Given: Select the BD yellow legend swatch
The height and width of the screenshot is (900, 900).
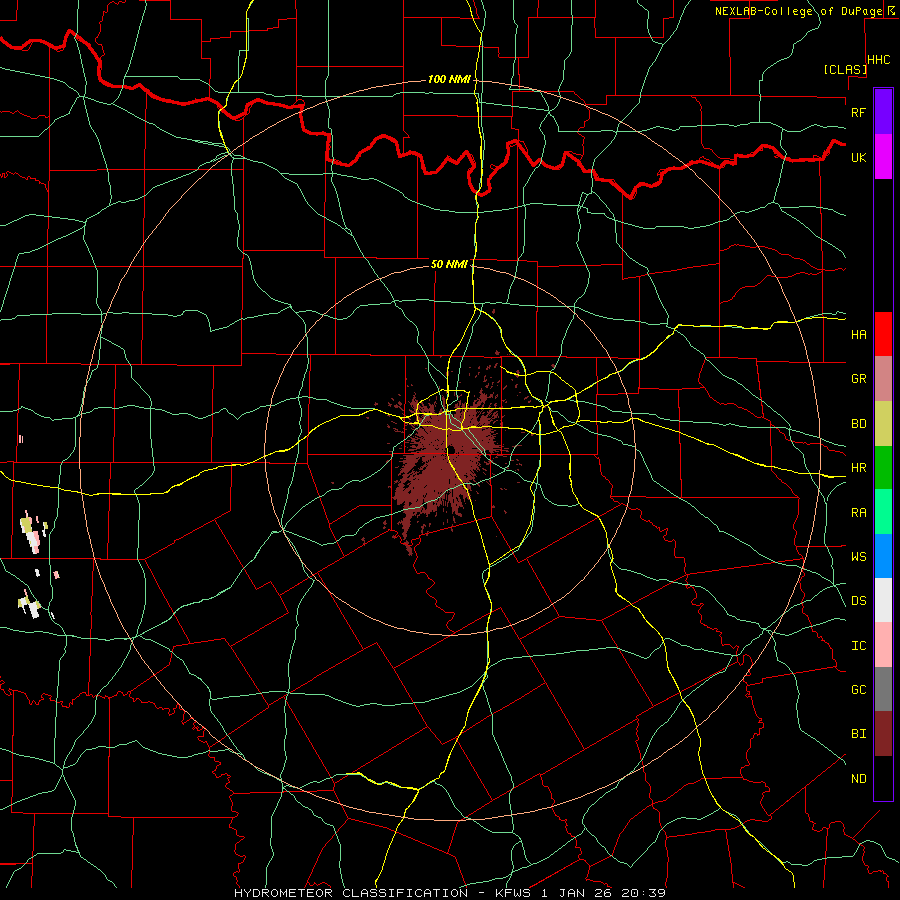Looking at the screenshot, I should pyautogui.click(x=883, y=424).
